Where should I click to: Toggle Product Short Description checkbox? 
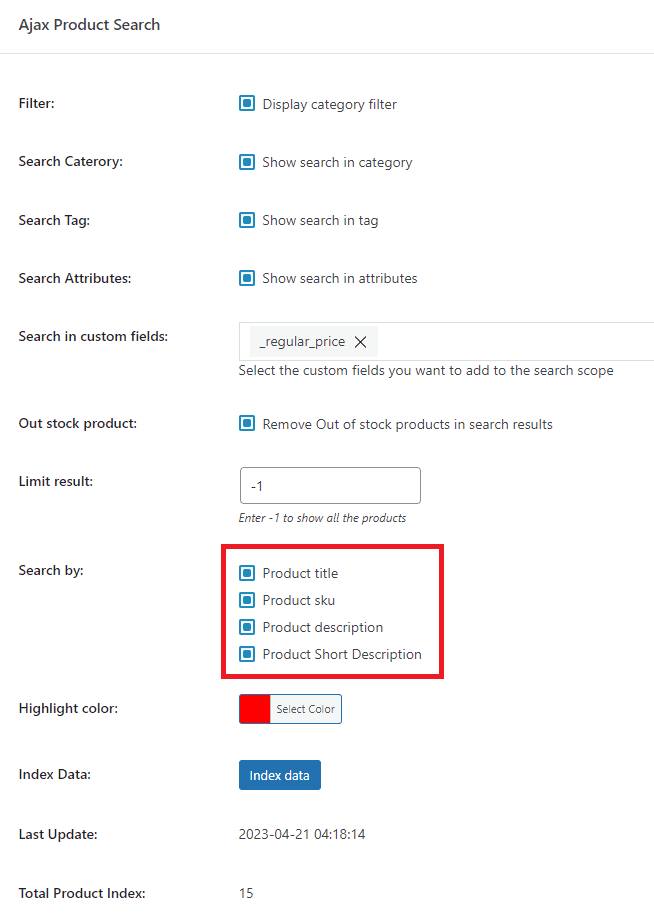point(247,654)
